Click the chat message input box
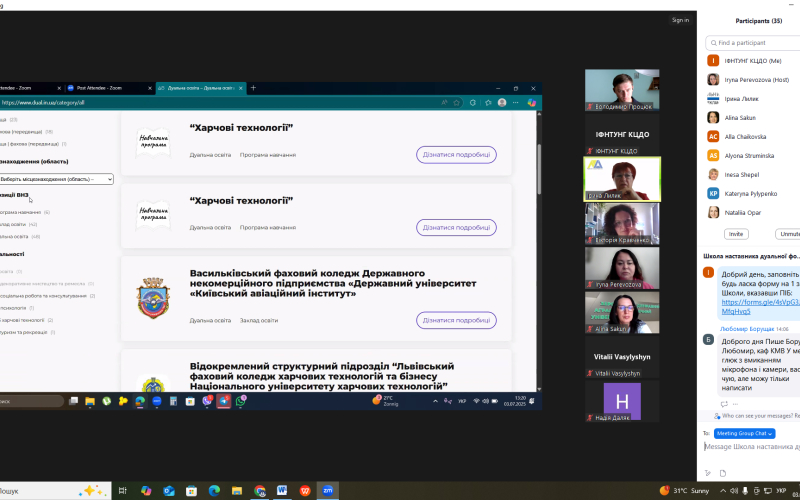This screenshot has width=800, height=500. coord(752,446)
